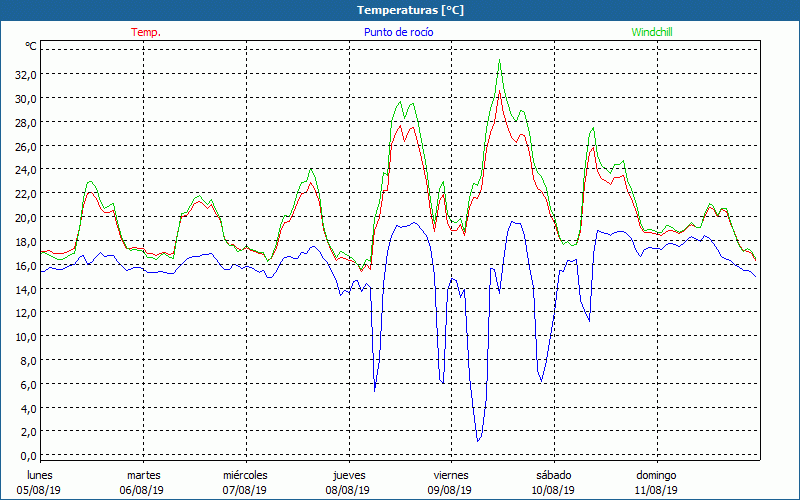Click the '4,0' y-axis value
The height and width of the screenshot is (500, 800).
click(29, 408)
